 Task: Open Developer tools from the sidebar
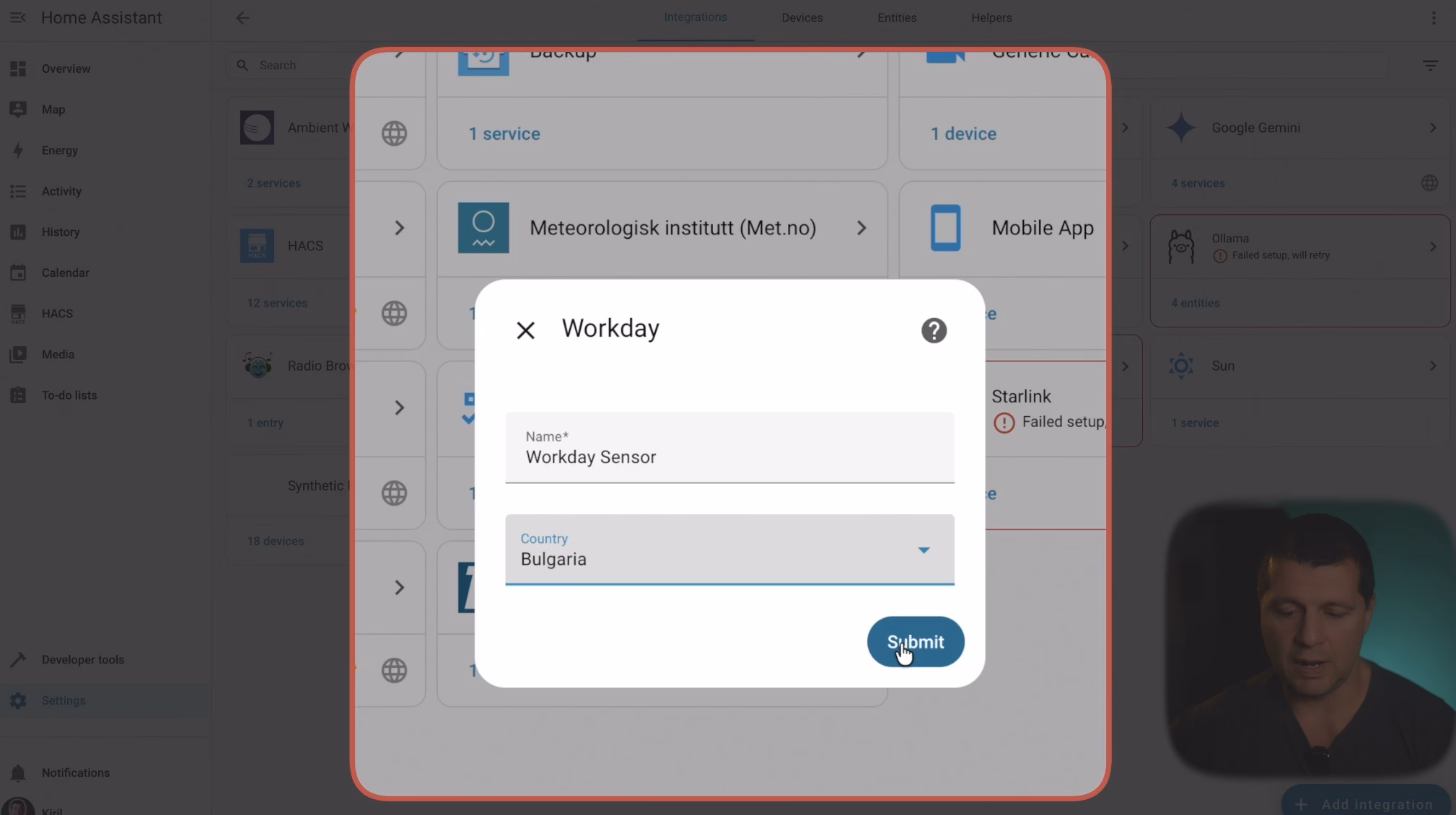click(x=19, y=659)
